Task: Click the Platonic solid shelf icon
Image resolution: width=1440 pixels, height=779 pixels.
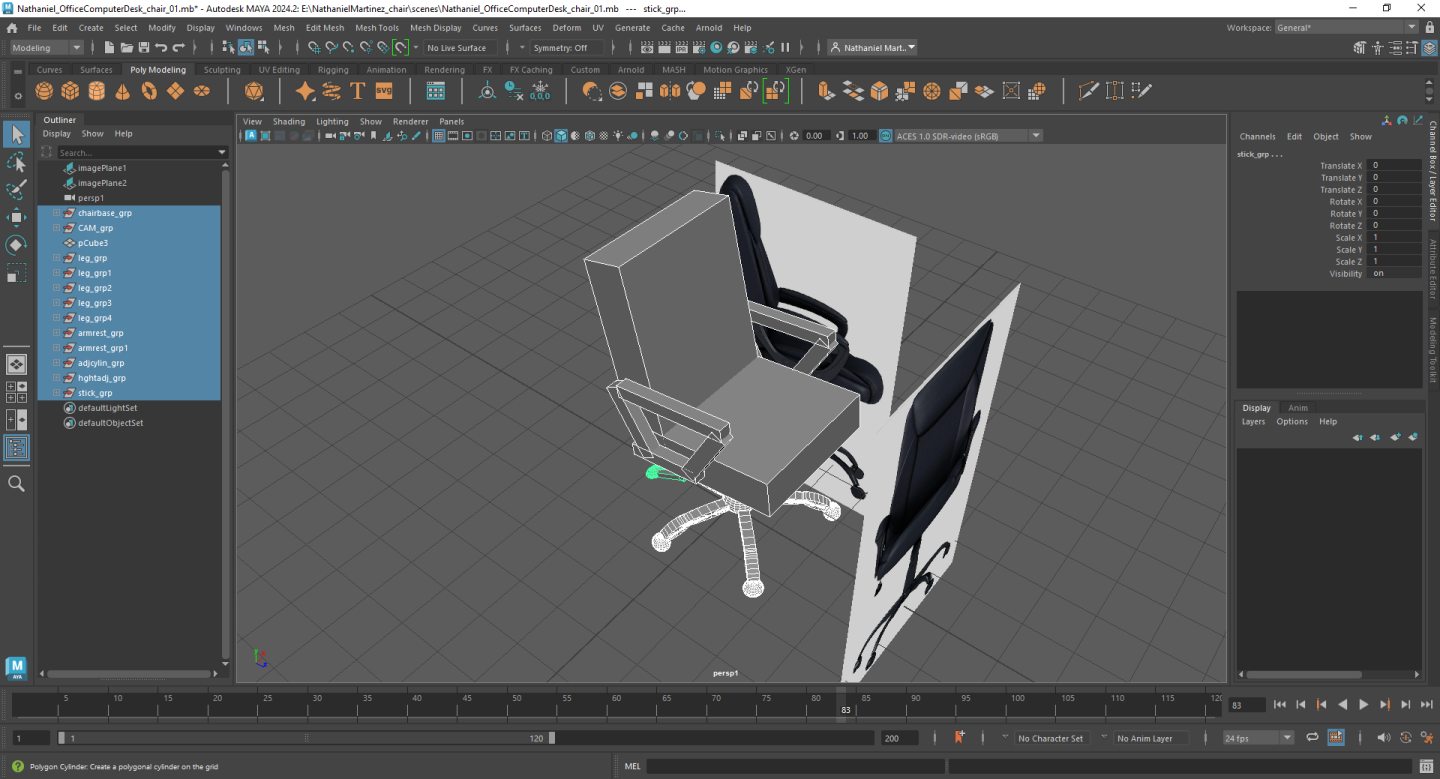Action: [254, 91]
